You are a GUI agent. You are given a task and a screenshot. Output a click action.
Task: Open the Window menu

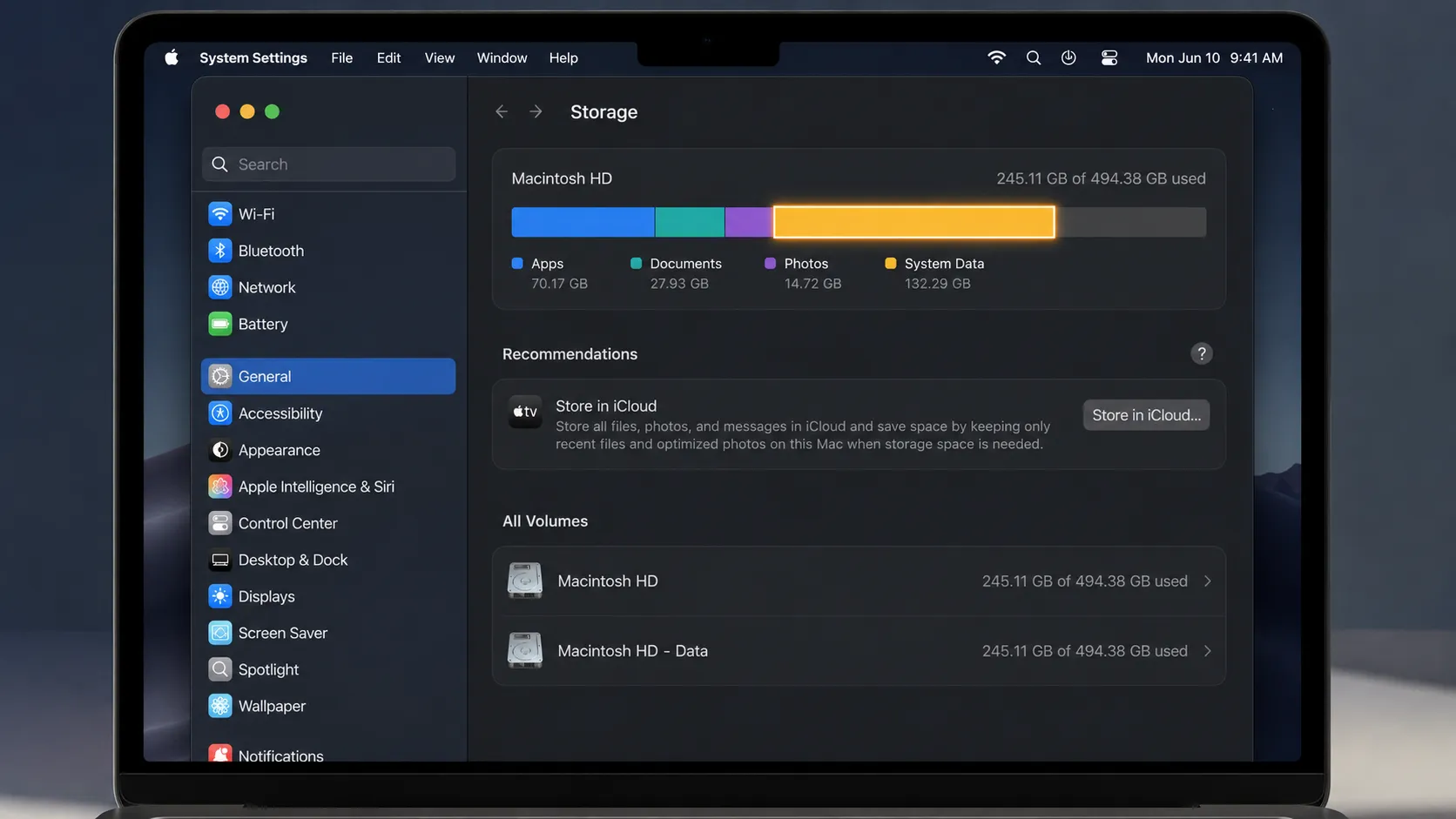tap(502, 57)
